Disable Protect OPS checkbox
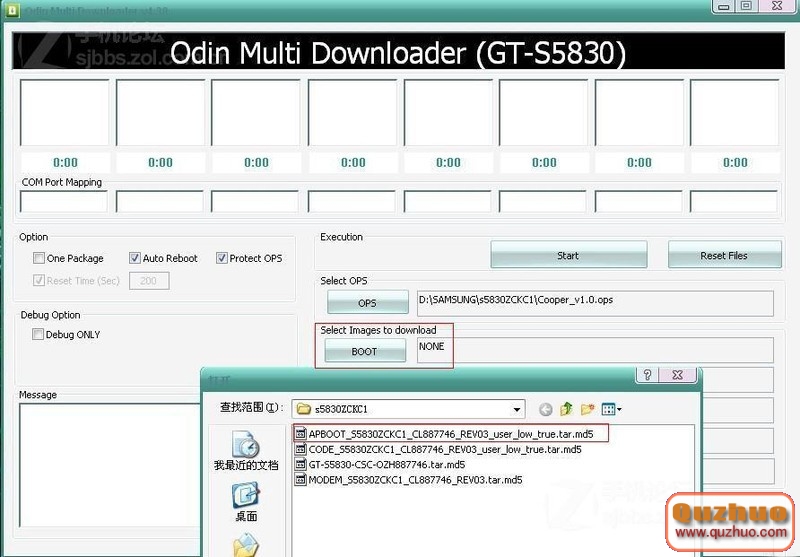The height and width of the screenshot is (557, 800). pos(221,258)
